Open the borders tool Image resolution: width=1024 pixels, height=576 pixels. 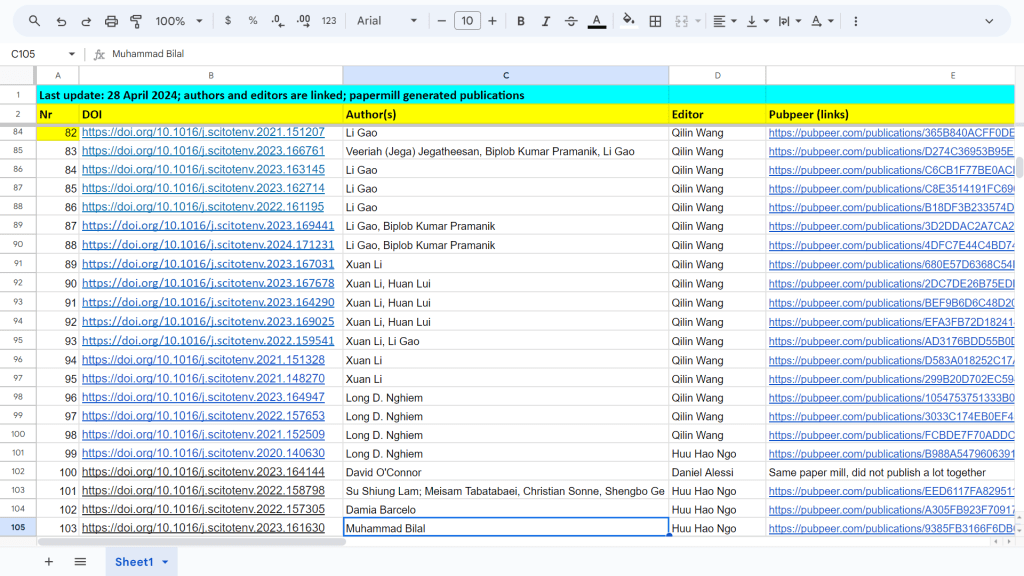[655, 21]
